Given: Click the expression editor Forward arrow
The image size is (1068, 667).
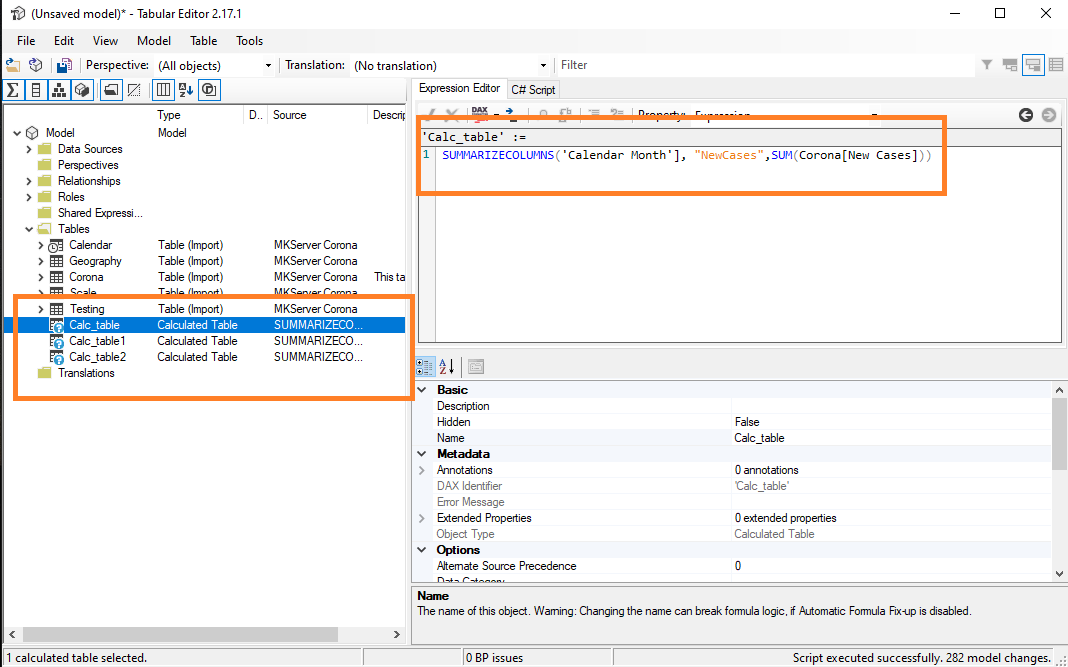Looking at the screenshot, I should [1048, 115].
